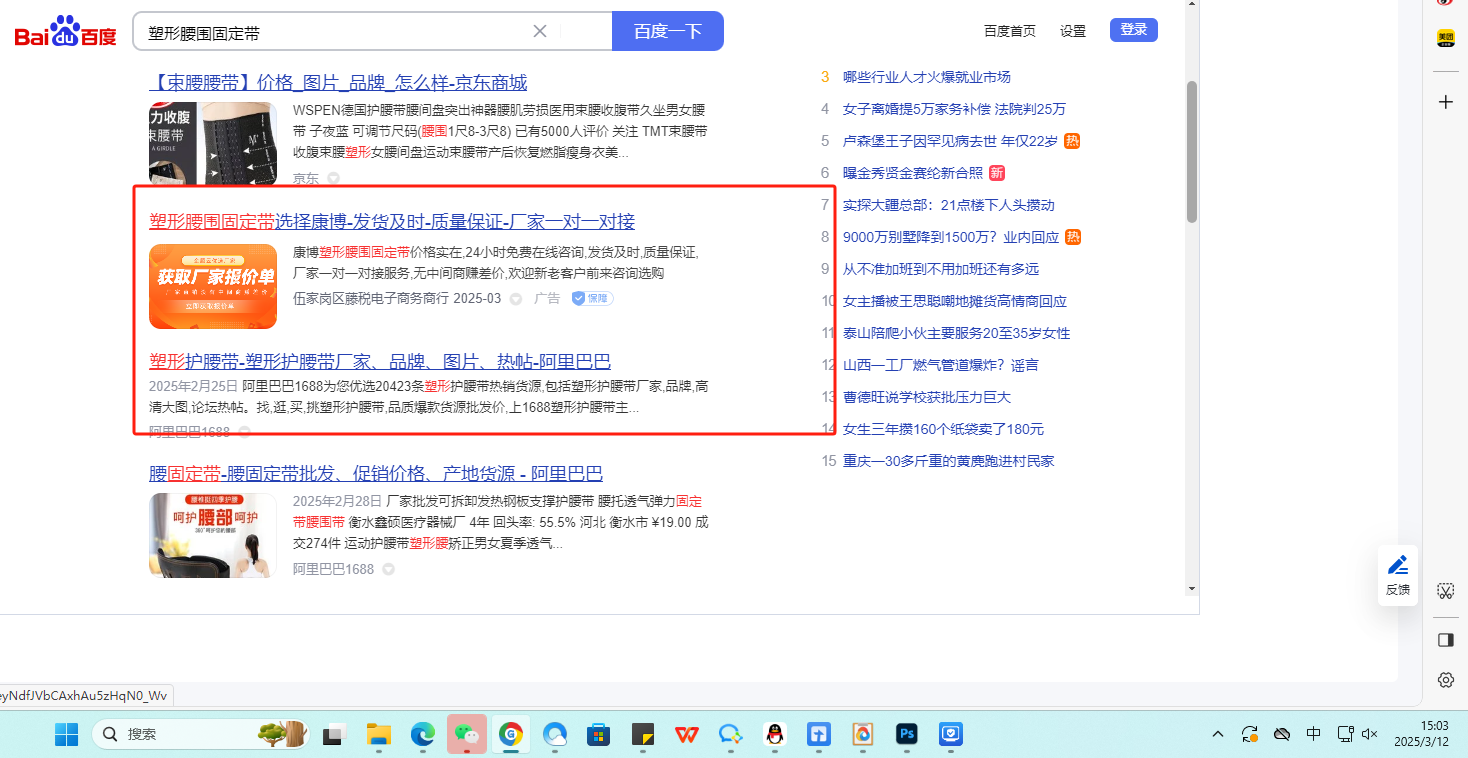Click the 登录 login button
The image size is (1468, 758).
coord(1133,30)
